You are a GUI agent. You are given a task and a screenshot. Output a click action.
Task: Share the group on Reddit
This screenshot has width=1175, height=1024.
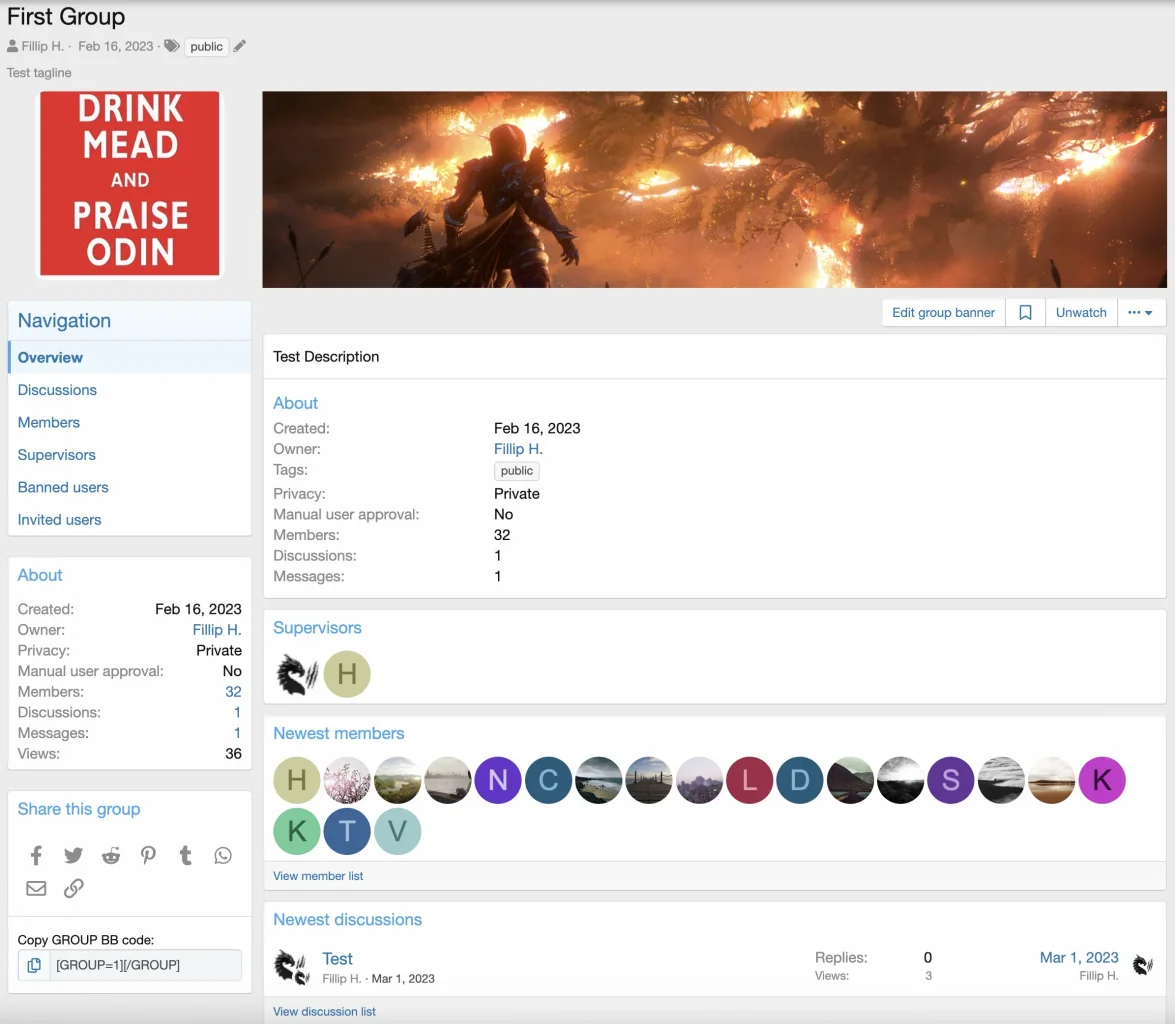110,855
